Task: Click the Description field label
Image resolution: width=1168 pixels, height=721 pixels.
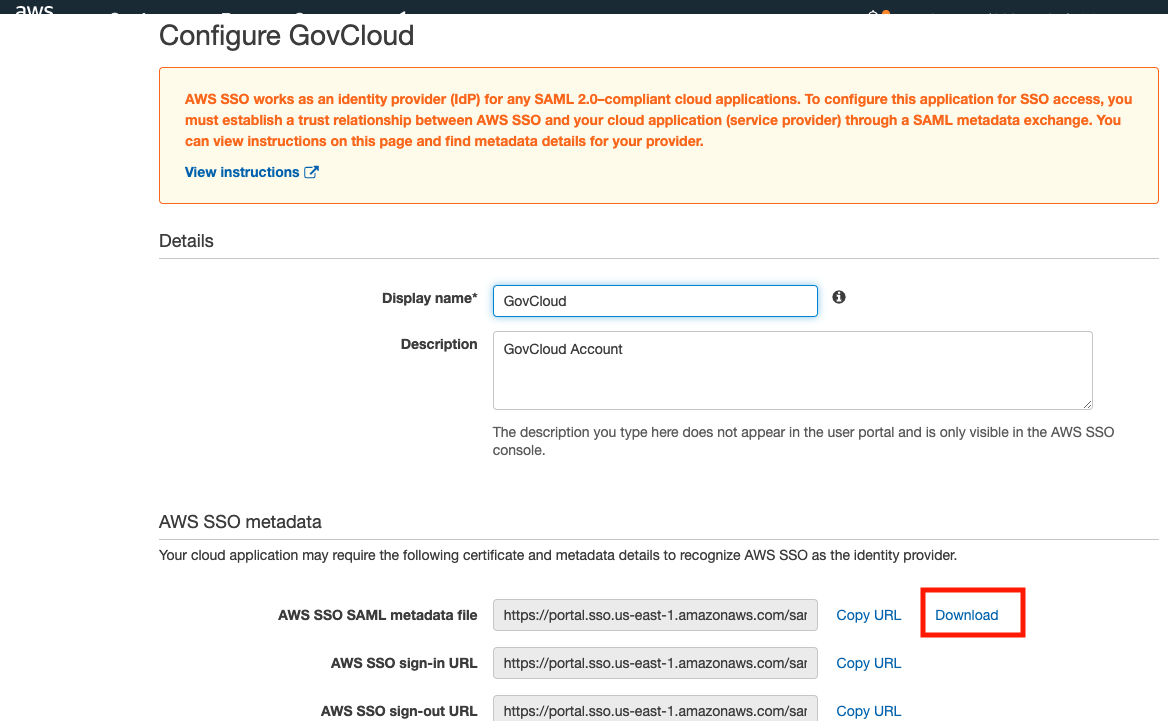Action: click(x=439, y=344)
